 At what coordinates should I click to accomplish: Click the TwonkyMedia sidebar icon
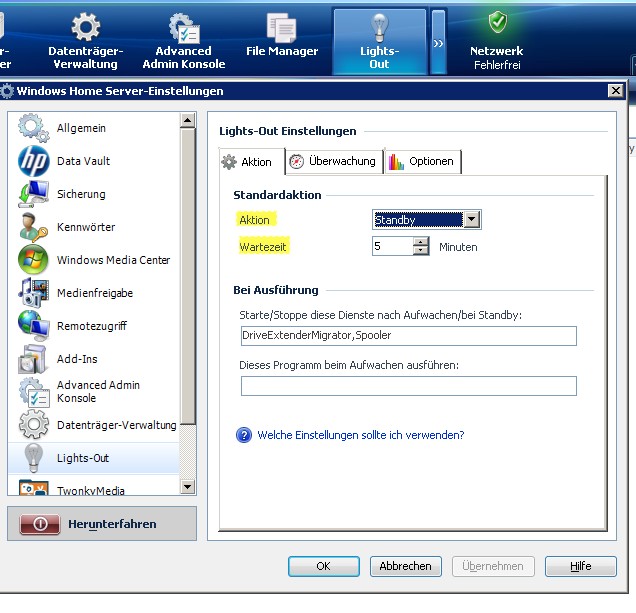point(34,487)
